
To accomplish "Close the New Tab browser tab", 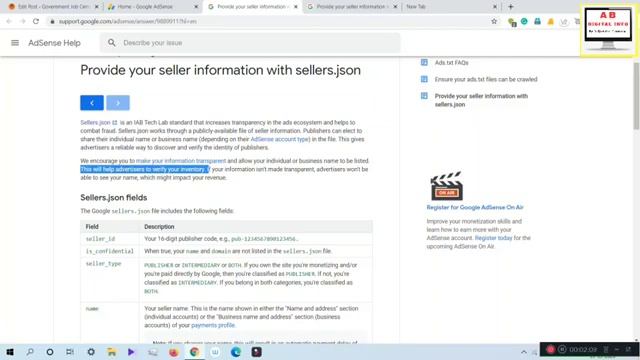I will [x=495, y=7].
